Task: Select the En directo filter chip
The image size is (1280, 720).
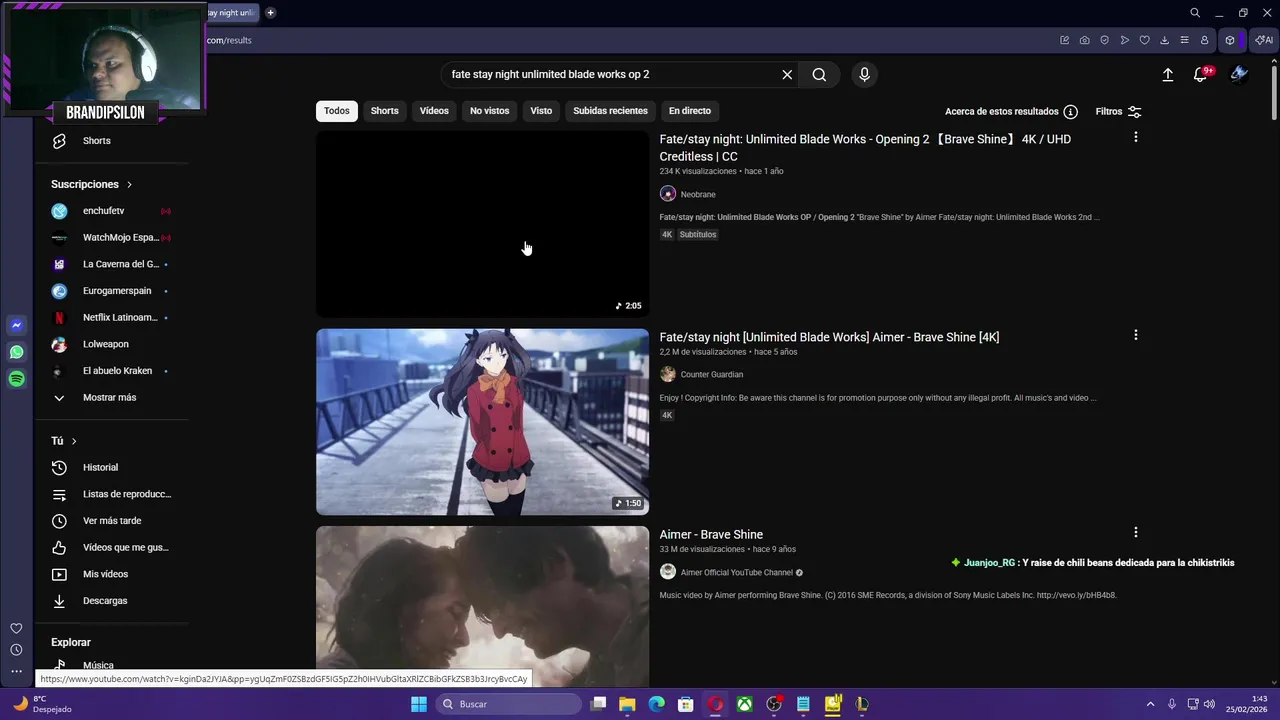Action: tap(690, 111)
